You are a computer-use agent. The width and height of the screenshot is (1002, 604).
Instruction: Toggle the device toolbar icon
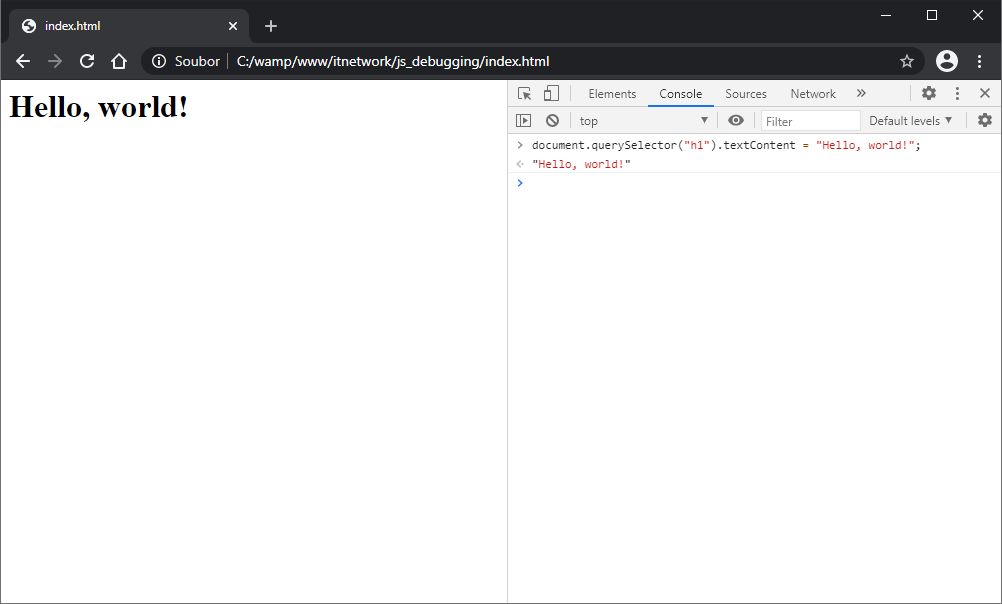[551, 94]
